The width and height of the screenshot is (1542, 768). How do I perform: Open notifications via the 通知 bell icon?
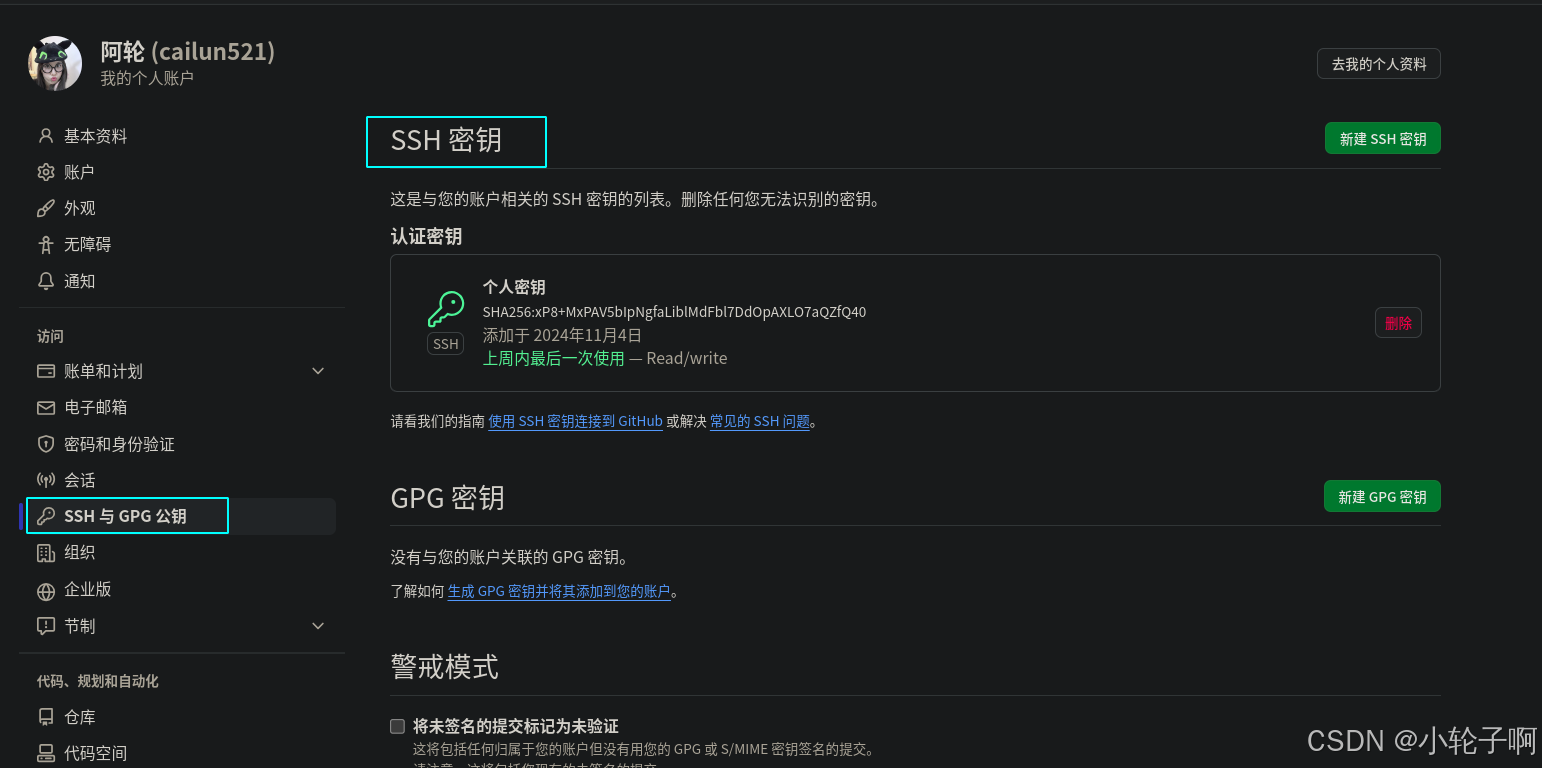coord(45,281)
